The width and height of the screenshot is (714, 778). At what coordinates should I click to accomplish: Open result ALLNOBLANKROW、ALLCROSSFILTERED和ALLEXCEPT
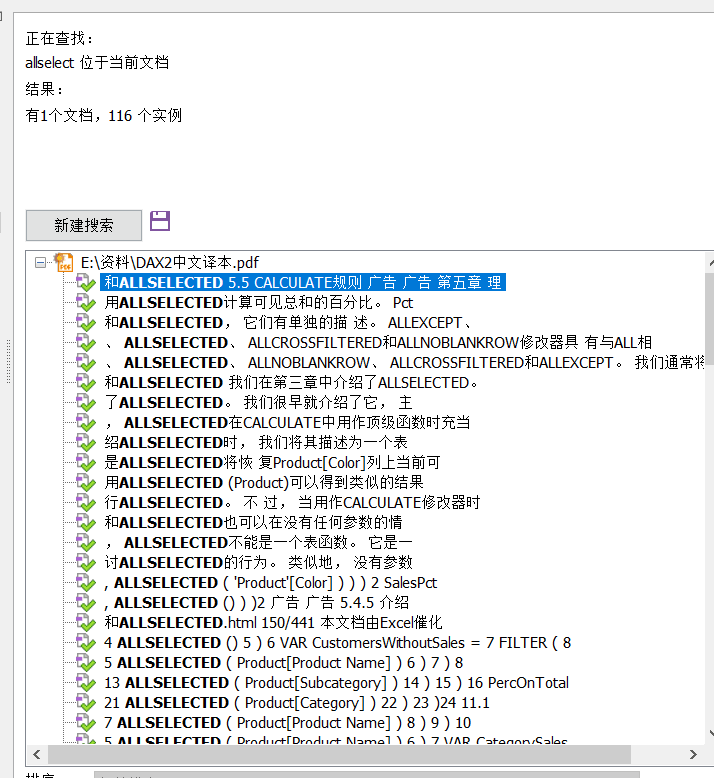[404, 363]
